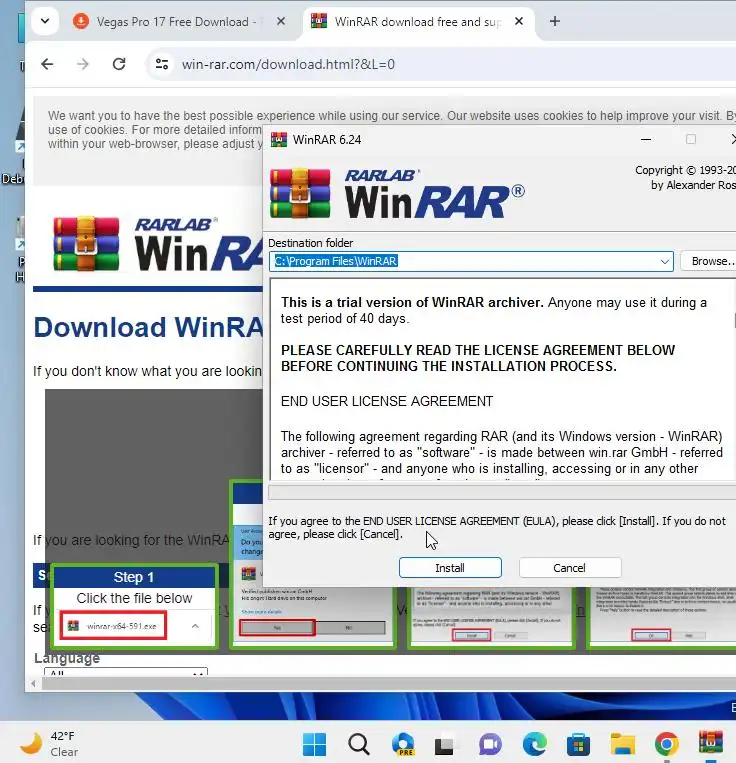The width and height of the screenshot is (736, 763).
Task: Click the third installation step thumbnail
Action: pos(491,617)
